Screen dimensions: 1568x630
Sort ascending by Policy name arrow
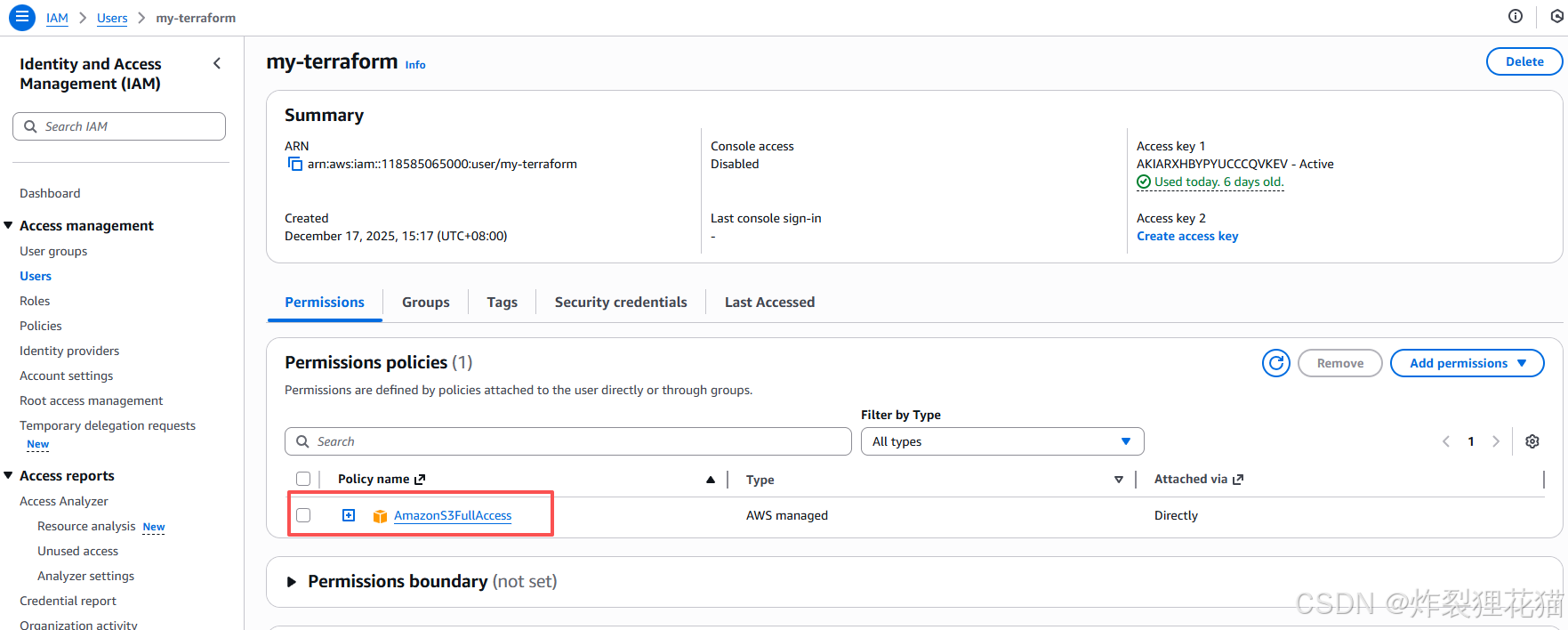[x=711, y=480]
